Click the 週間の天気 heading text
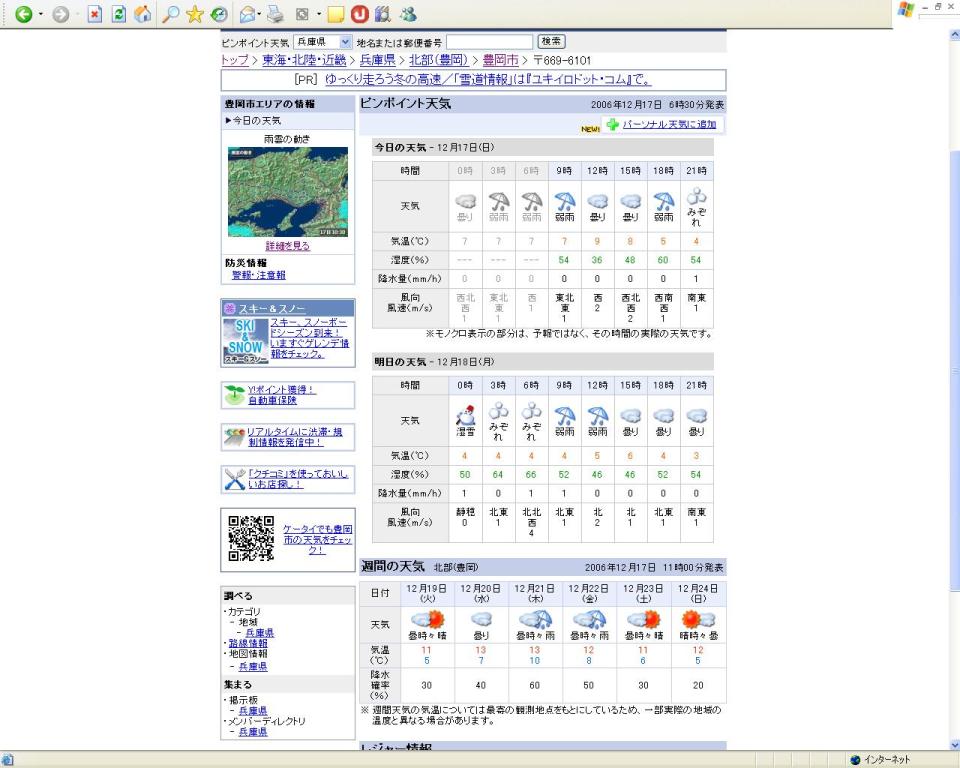The width and height of the screenshot is (960, 768). [392, 567]
